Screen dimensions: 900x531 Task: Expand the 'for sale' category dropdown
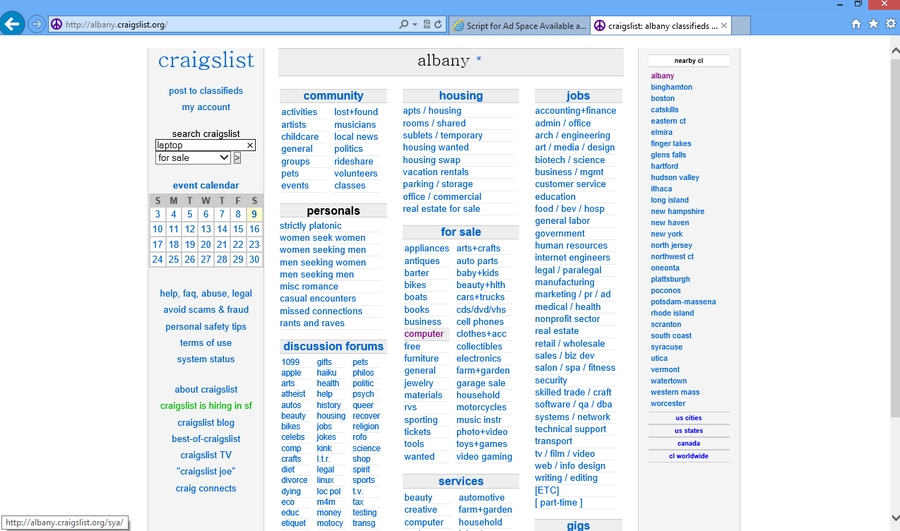(x=224, y=158)
